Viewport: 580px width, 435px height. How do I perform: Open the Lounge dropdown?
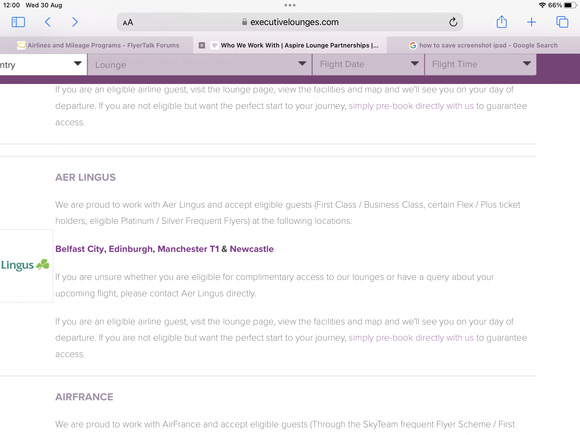pos(200,65)
